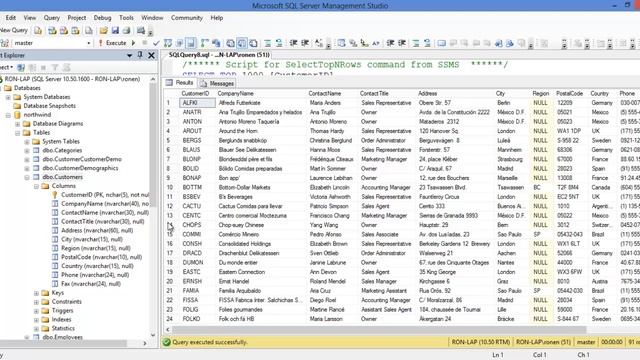Expand the System Tables folder
Viewport: 640px width, 360px height.
[x=27, y=142]
